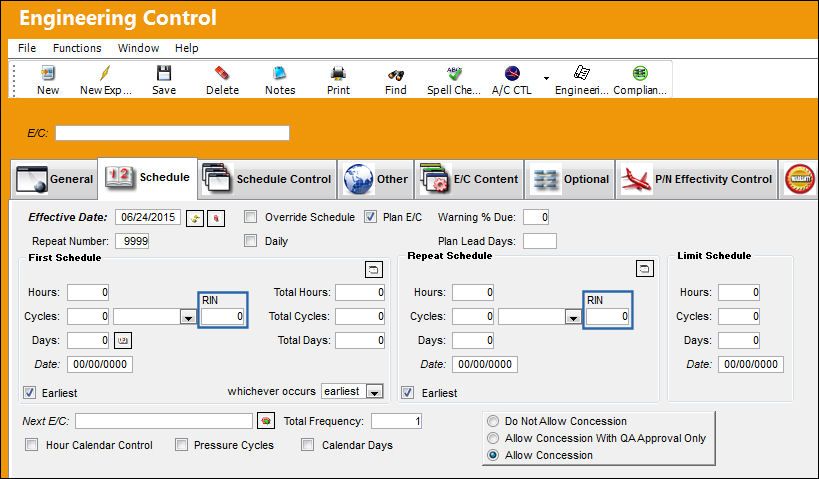Click the Total Cycles field

click(x=360, y=317)
